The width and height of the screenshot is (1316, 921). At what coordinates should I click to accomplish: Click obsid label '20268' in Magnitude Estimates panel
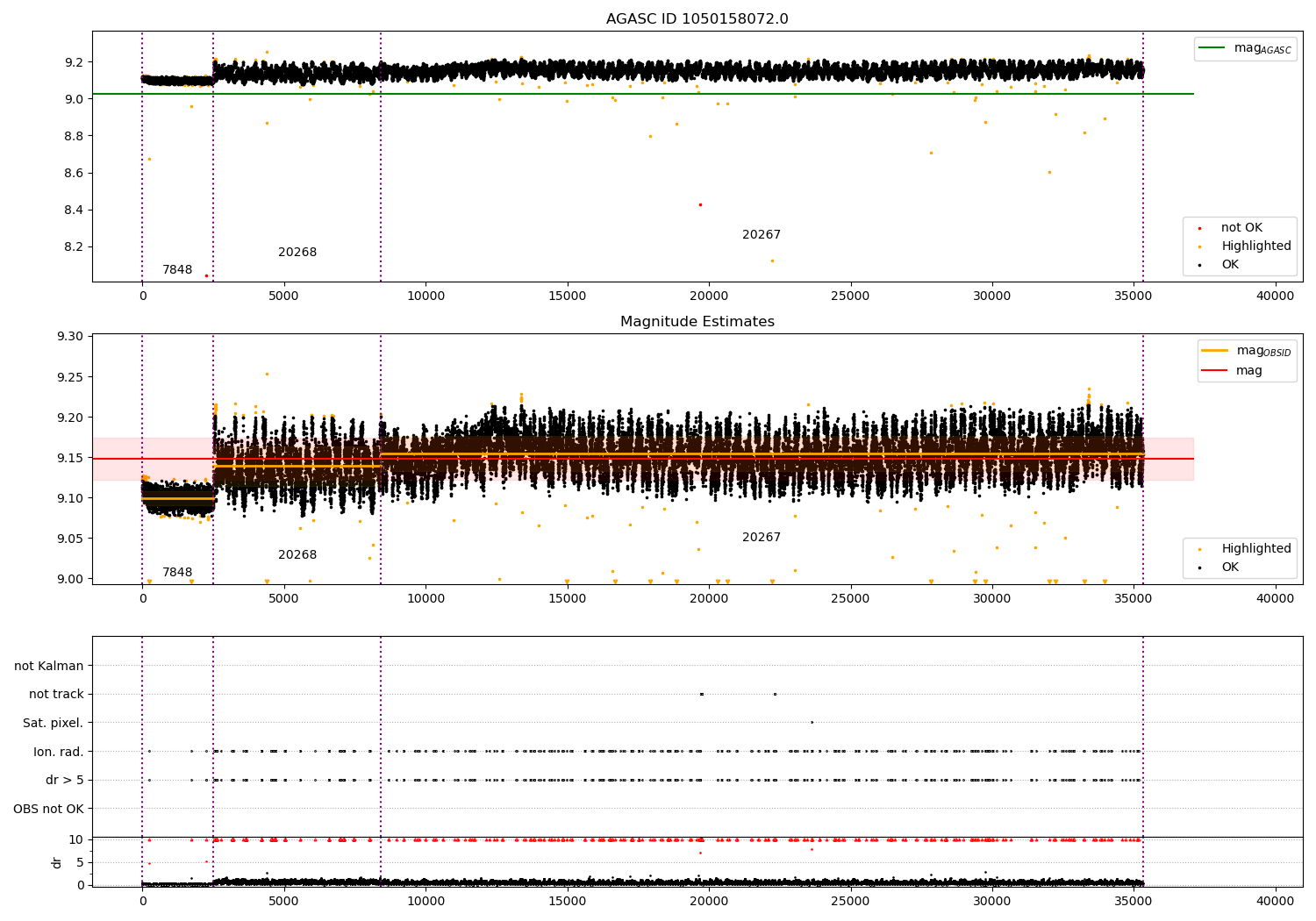[x=297, y=555]
